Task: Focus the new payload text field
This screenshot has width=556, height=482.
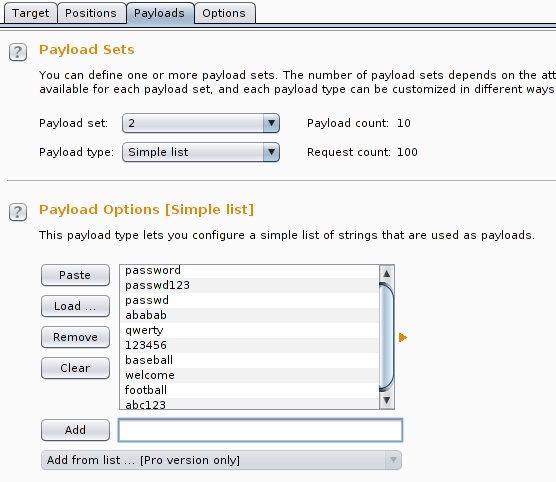Action: 260,430
